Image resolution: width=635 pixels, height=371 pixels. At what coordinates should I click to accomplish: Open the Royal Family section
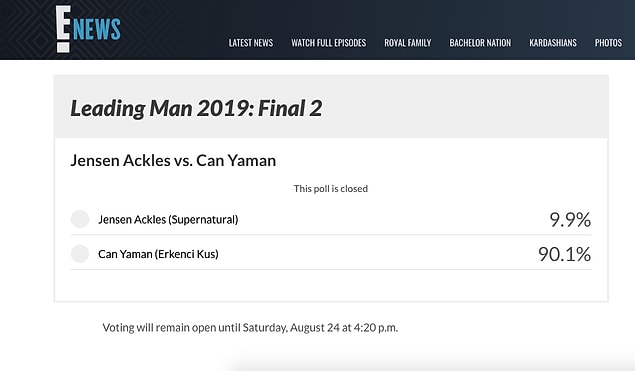coord(407,43)
